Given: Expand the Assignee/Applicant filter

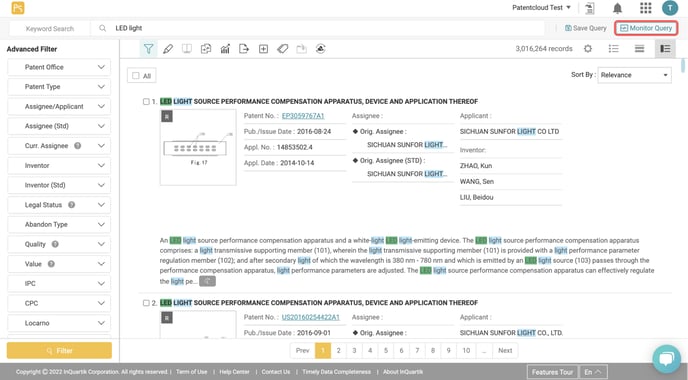Looking at the screenshot, I should point(59,107).
